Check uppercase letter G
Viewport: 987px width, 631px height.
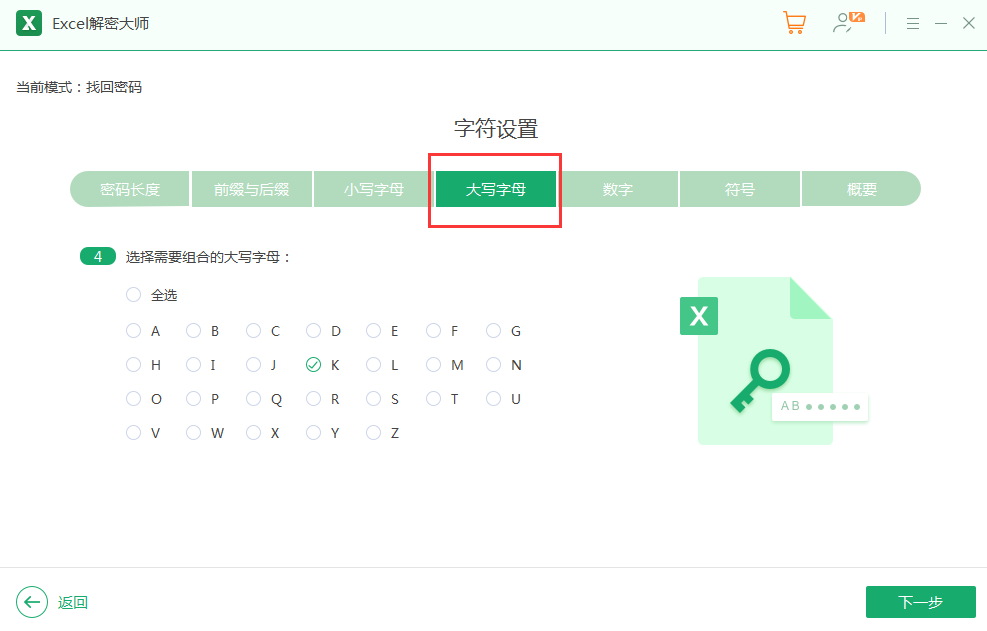click(x=494, y=331)
